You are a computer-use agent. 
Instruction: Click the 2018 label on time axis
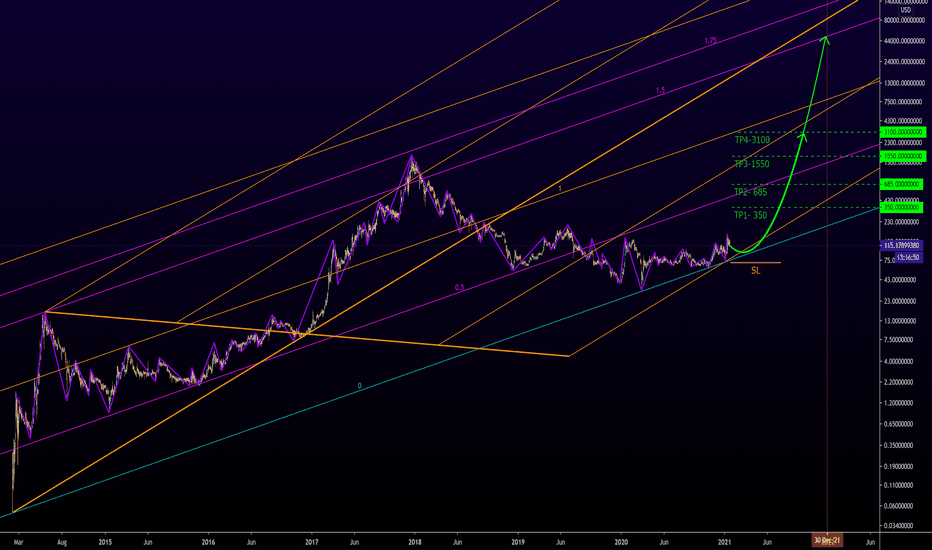pos(415,542)
